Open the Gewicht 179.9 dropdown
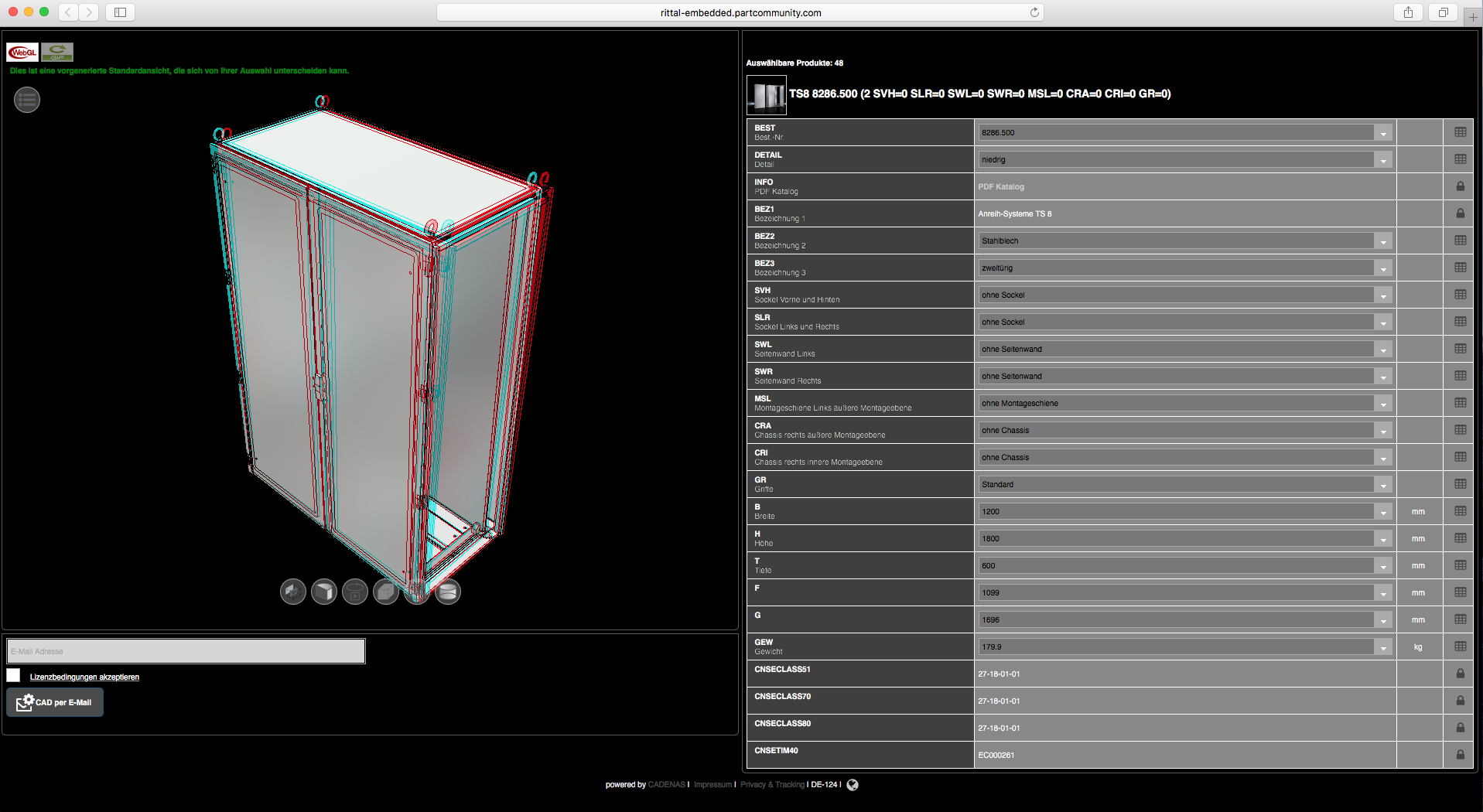Screen dimensions: 1483x812 pos(1185,647)
